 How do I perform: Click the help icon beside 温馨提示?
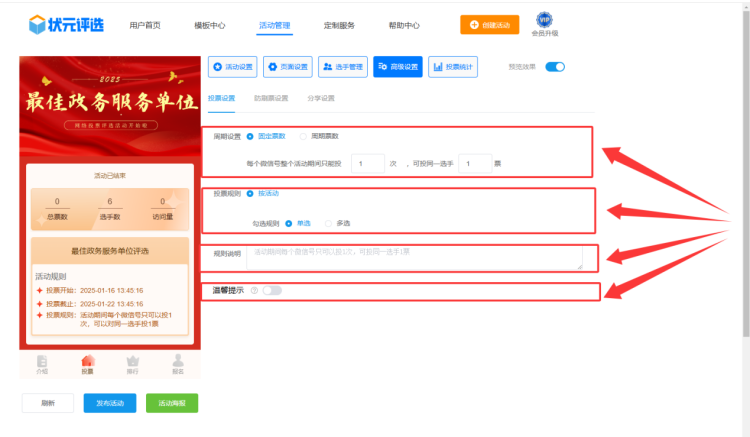(254, 291)
